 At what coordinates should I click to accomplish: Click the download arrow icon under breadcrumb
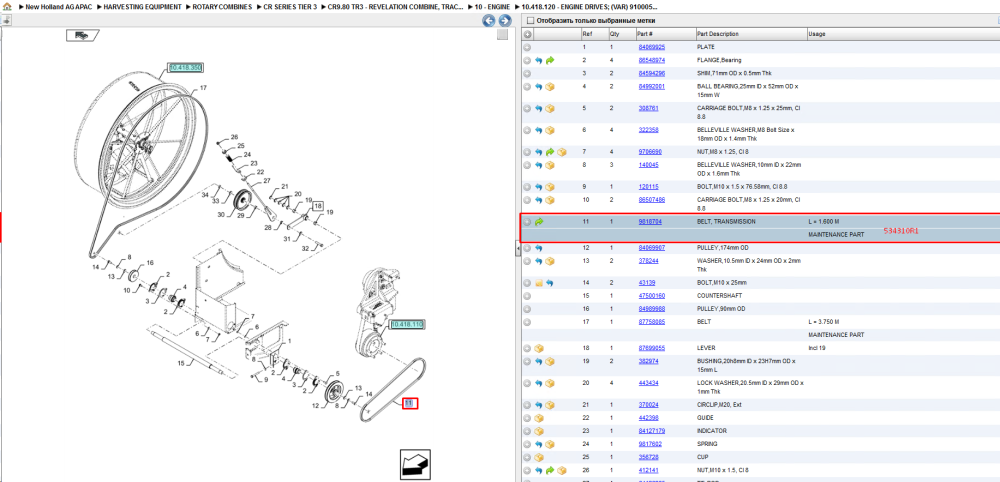[x=6, y=21]
